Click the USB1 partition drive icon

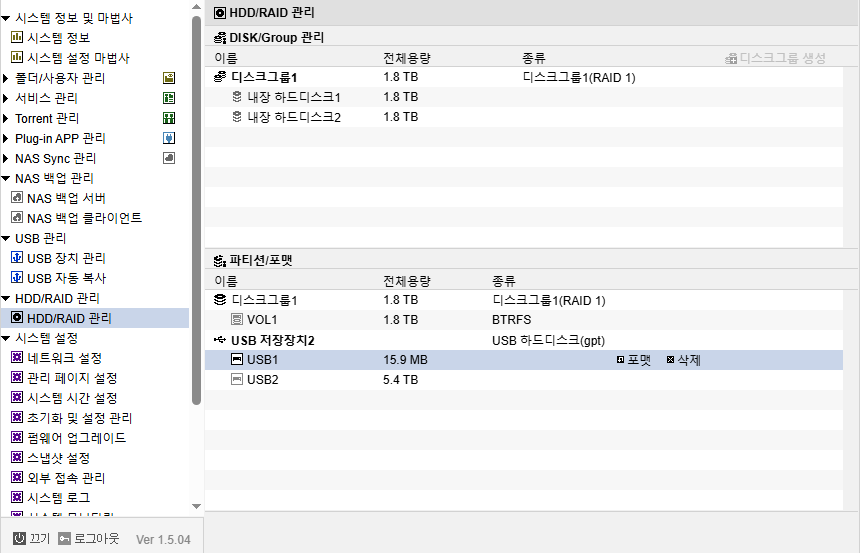(x=237, y=360)
